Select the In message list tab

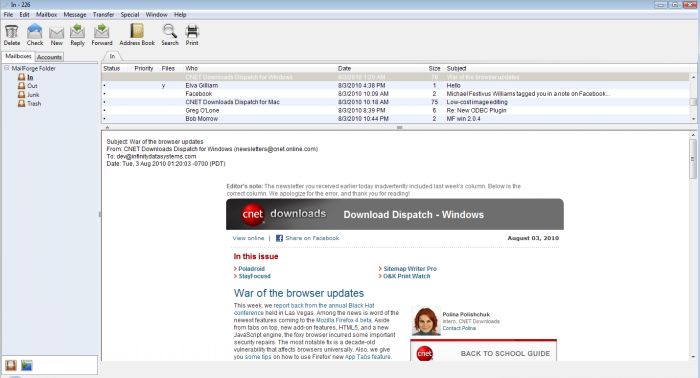pos(112,56)
